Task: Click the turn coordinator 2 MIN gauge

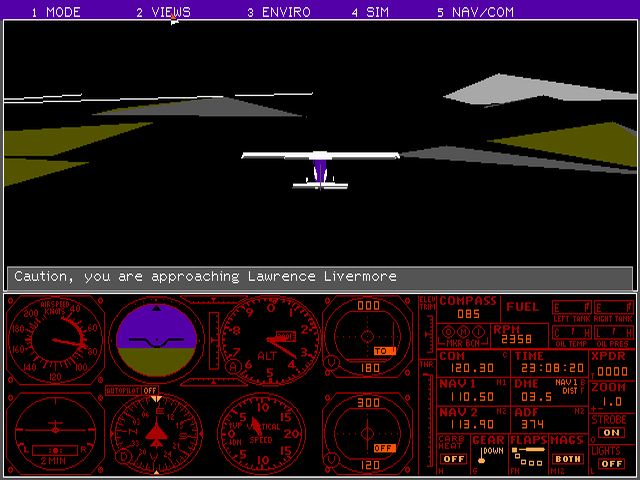Action: pyautogui.click(x=55, y=433)
